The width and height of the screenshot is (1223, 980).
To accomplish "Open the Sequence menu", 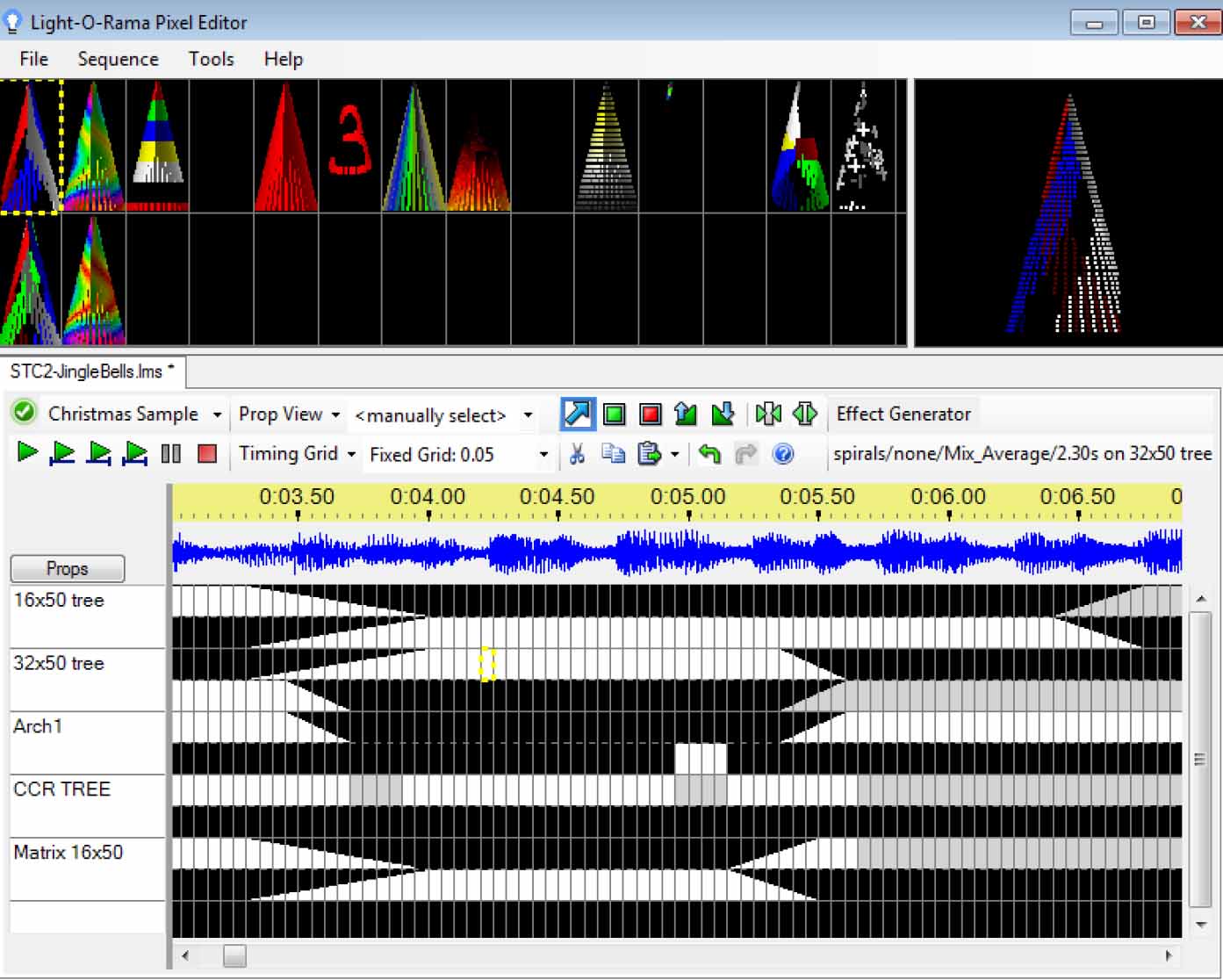I will [x=118, y=59].
